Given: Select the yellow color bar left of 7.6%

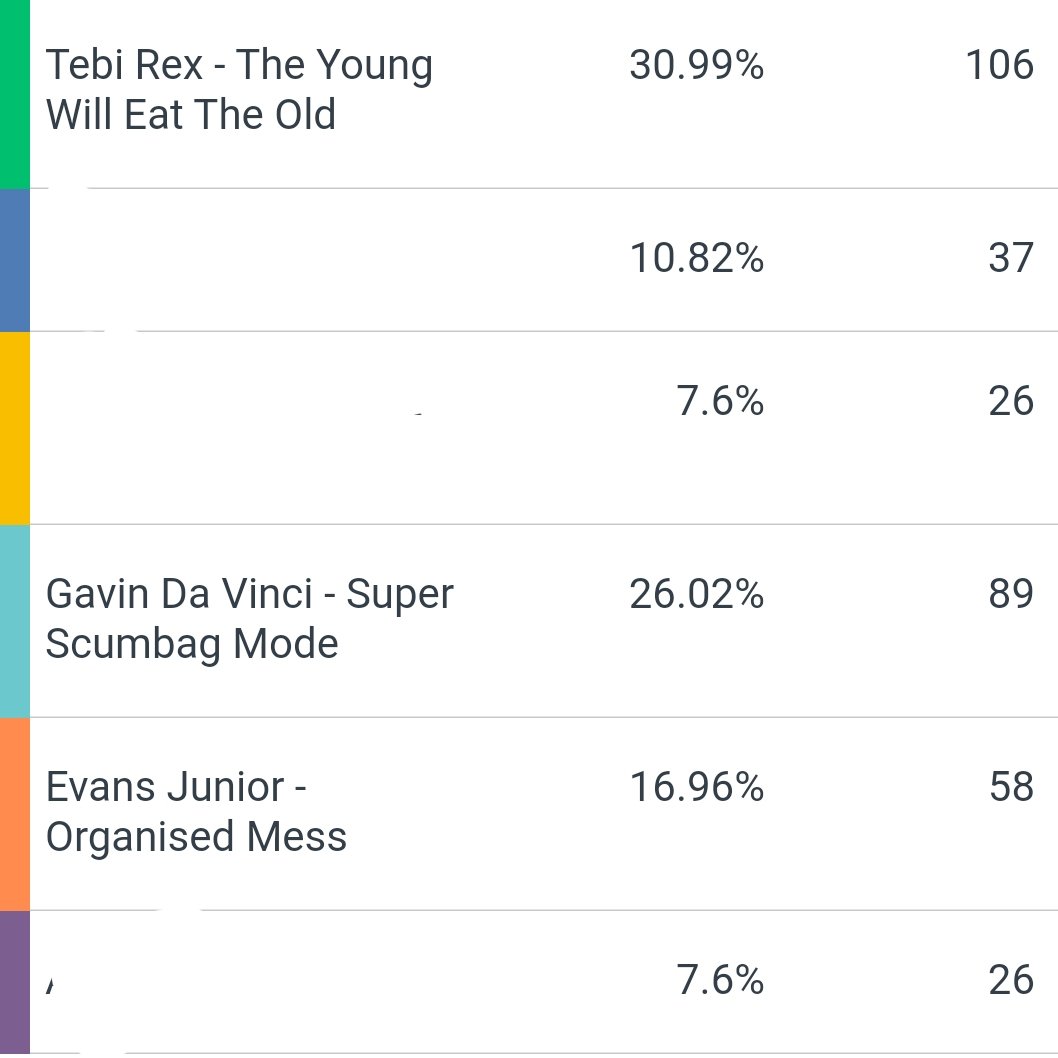Looking at the screenshot, I should coord(15,428).
